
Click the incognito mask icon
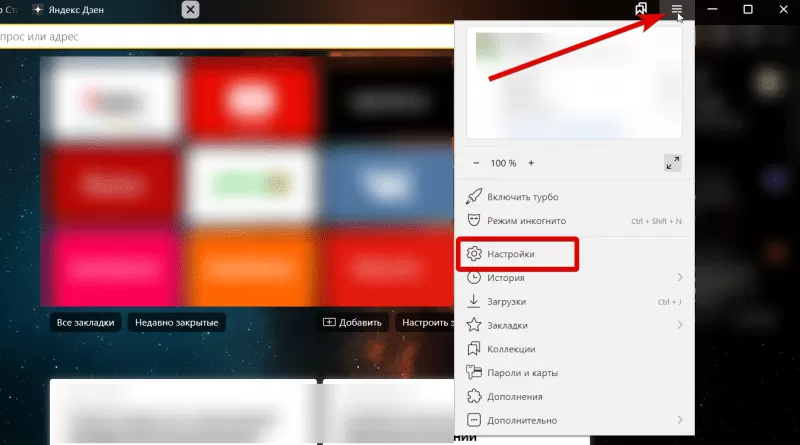[473, 220]
